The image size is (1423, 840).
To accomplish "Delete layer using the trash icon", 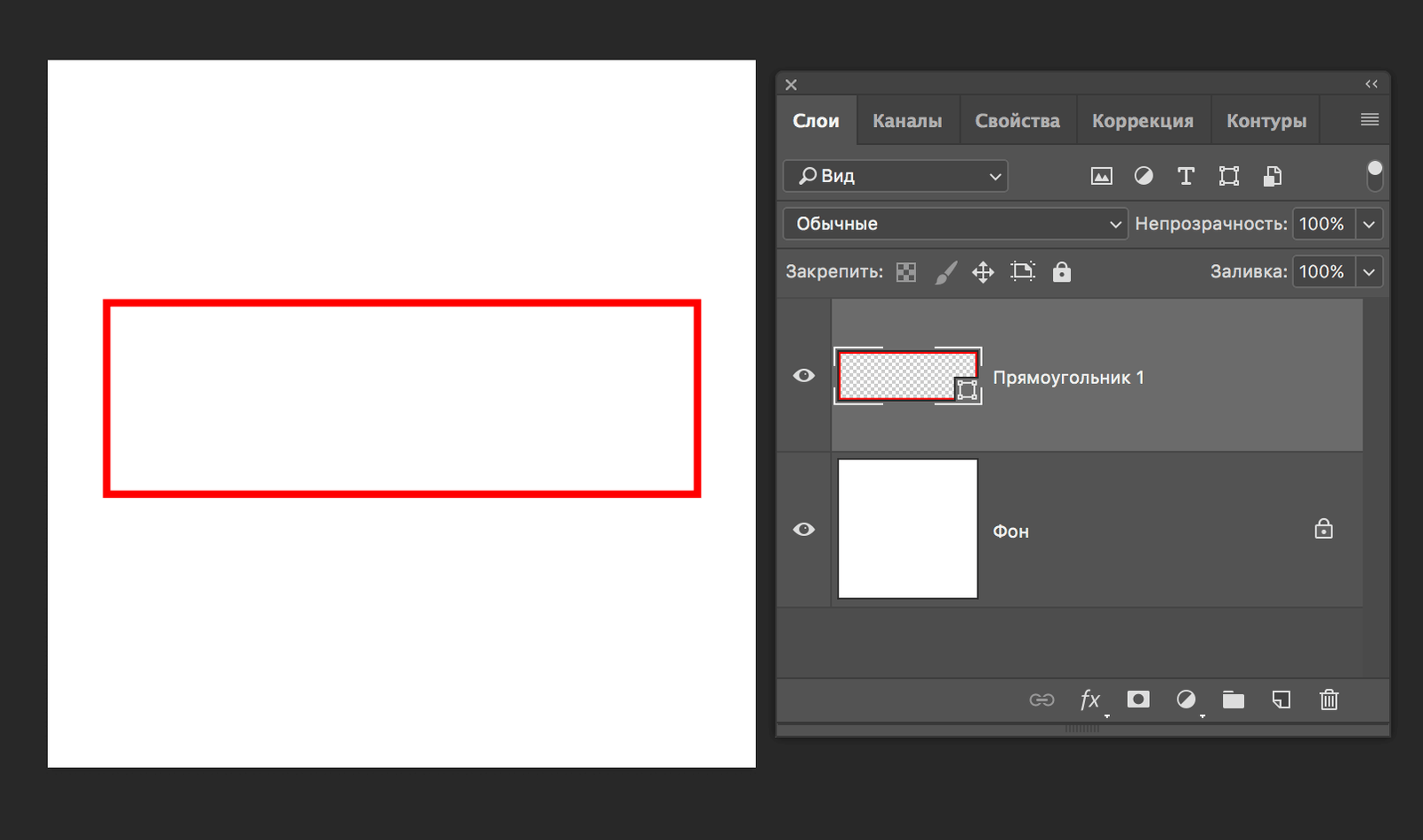I will (x=1329, y=700).
